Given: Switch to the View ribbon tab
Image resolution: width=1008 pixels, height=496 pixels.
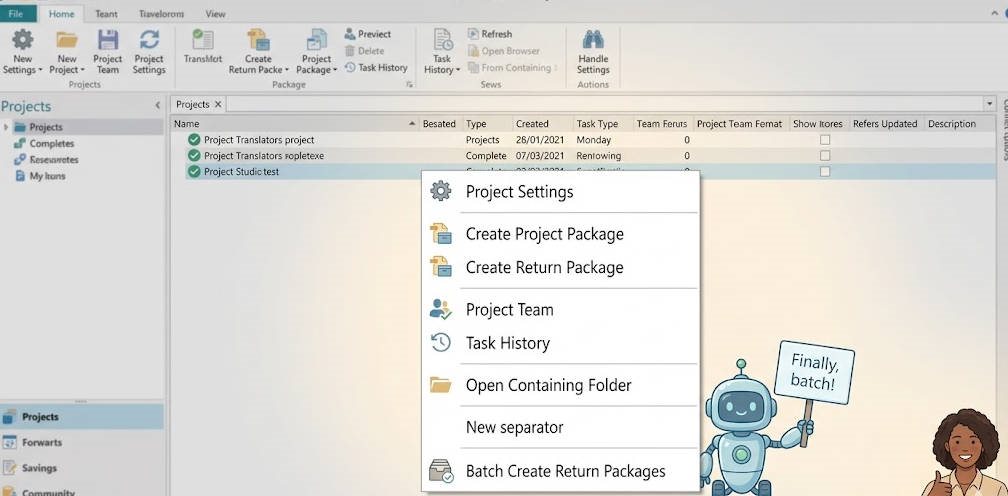Looking at the screenshot, I should tap(215, 13).
